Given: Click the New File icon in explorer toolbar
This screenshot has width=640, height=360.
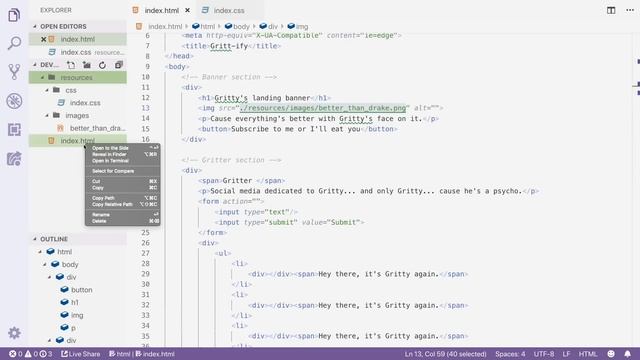Looking at the screenshot, I should 71,65.
